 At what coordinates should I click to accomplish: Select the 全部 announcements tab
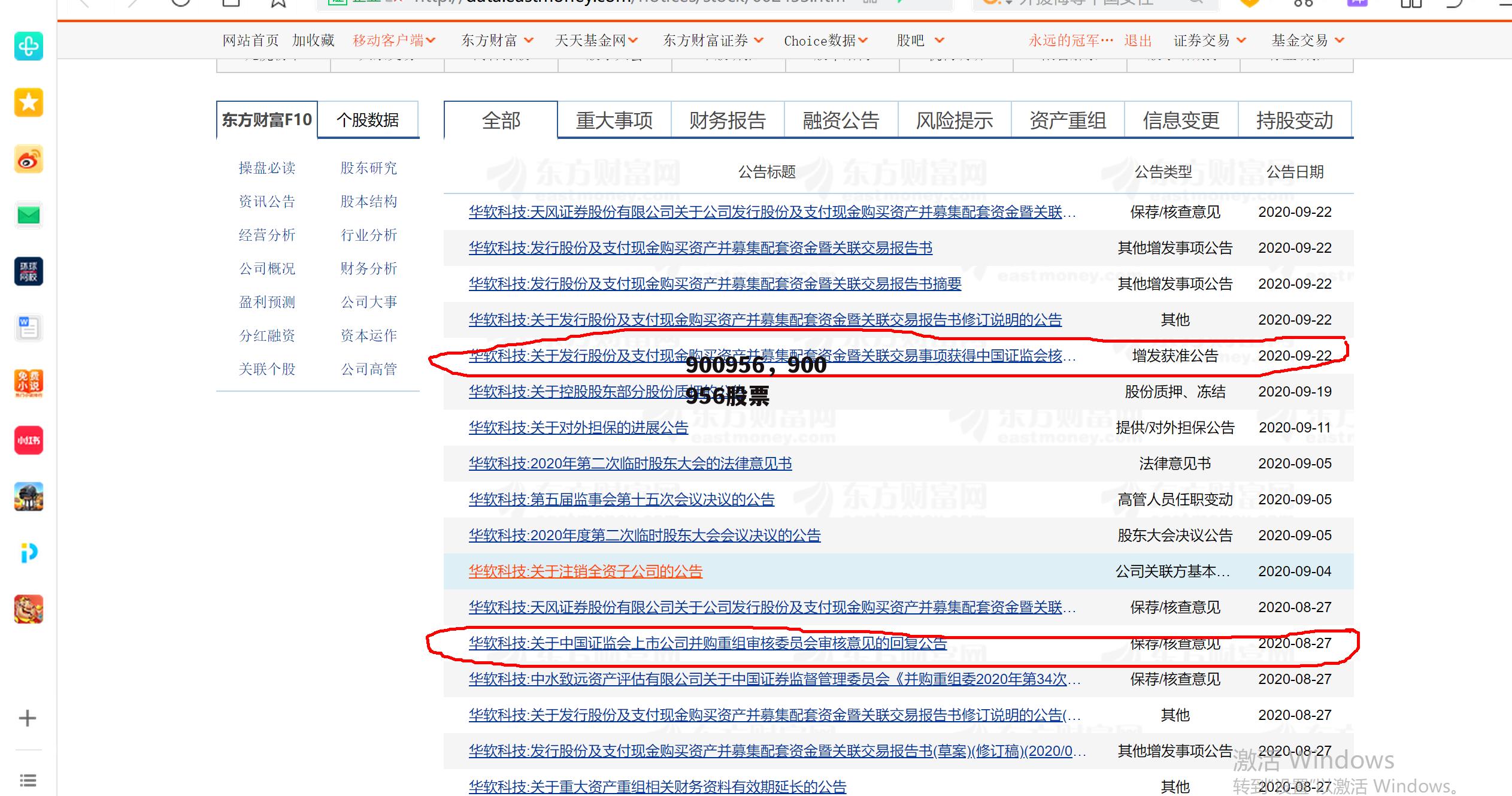[501, 120]
